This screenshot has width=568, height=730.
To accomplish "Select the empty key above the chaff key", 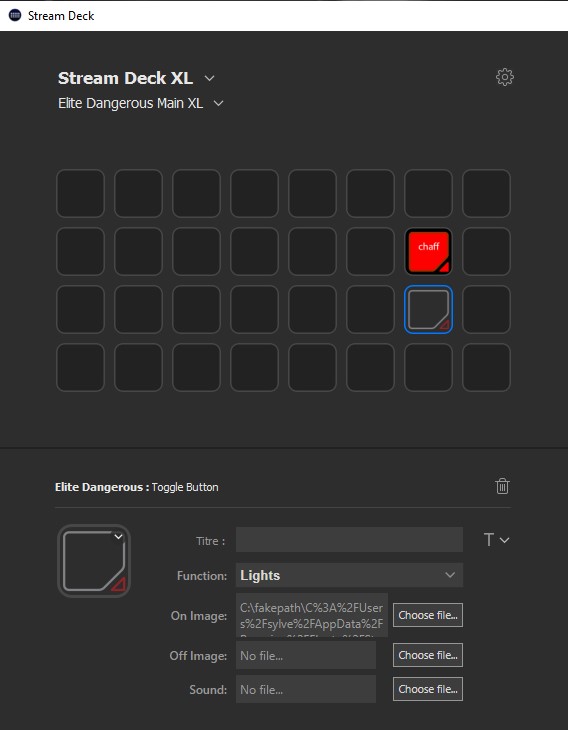I will [428, 193].
